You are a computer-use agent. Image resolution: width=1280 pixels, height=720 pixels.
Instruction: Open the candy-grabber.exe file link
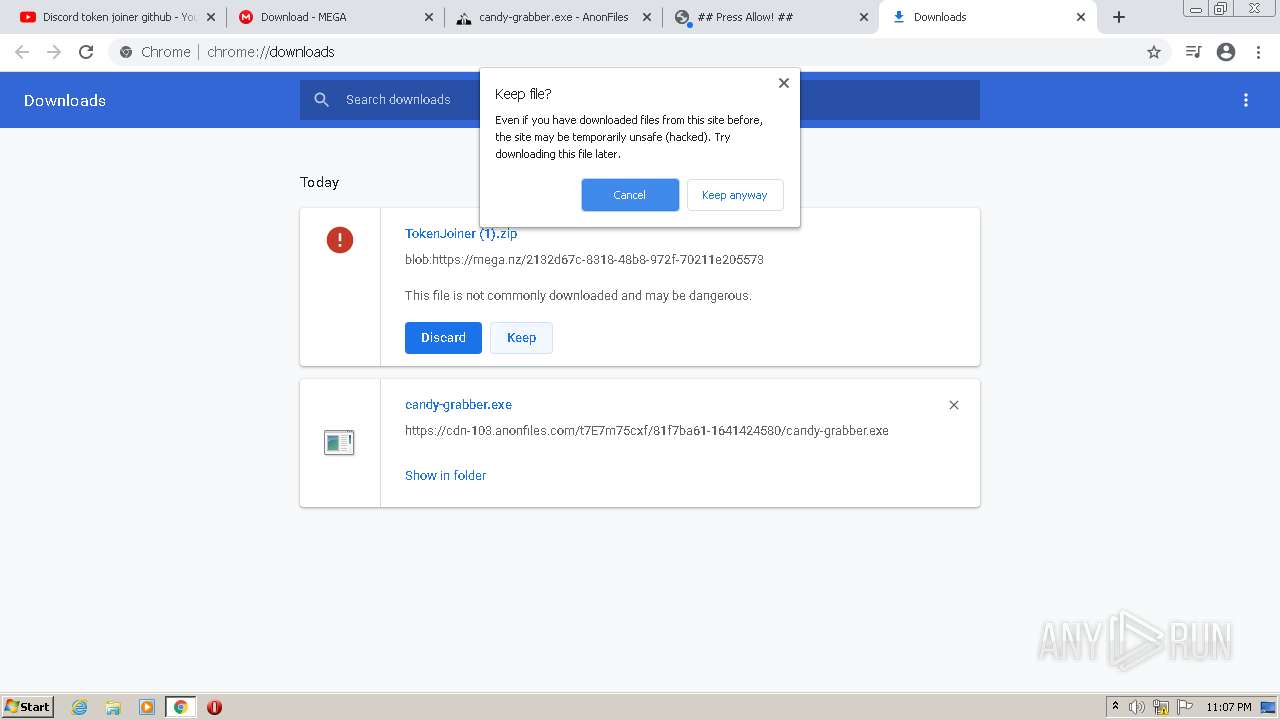point(458,405)
